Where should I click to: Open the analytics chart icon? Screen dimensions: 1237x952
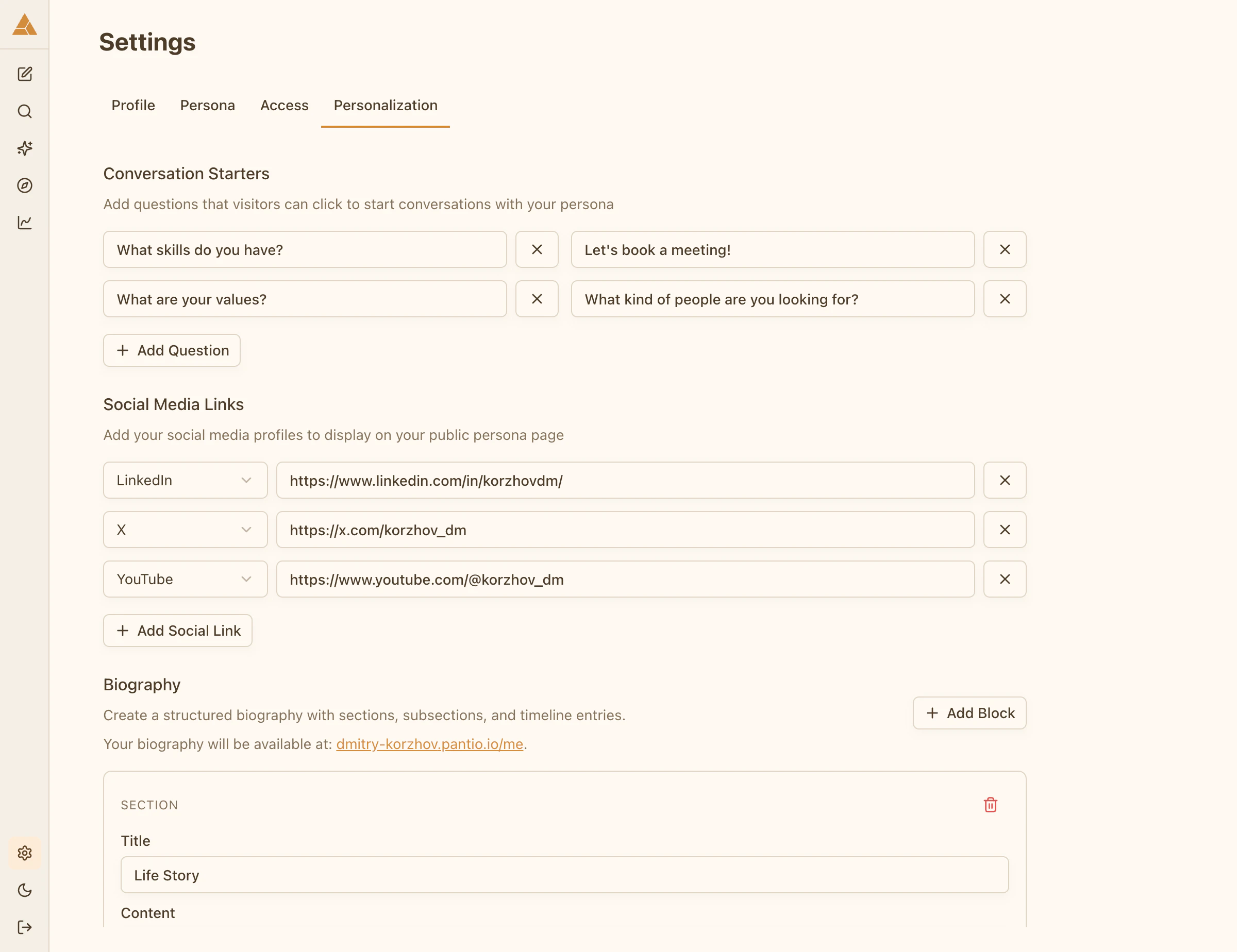coord(24,223)
